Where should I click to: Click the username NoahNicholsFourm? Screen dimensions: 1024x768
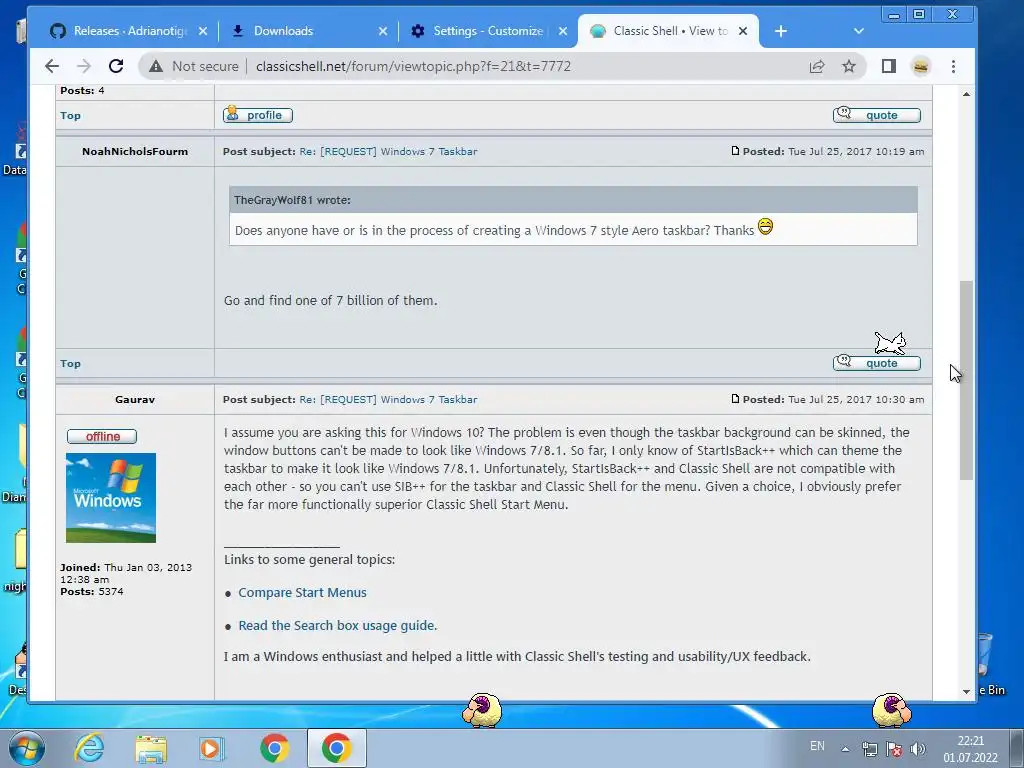click(x=135, y=152)
